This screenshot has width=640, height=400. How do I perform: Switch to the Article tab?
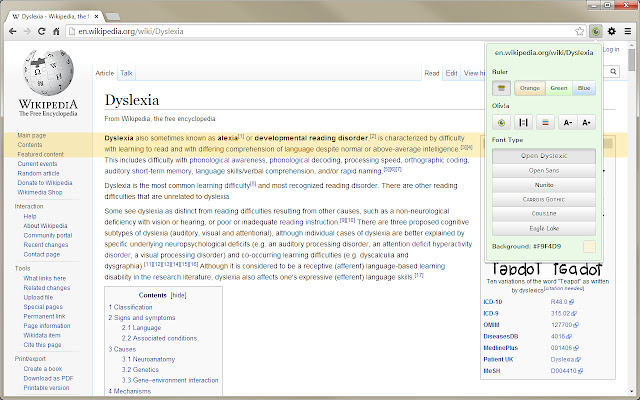(x=104, y=73)
